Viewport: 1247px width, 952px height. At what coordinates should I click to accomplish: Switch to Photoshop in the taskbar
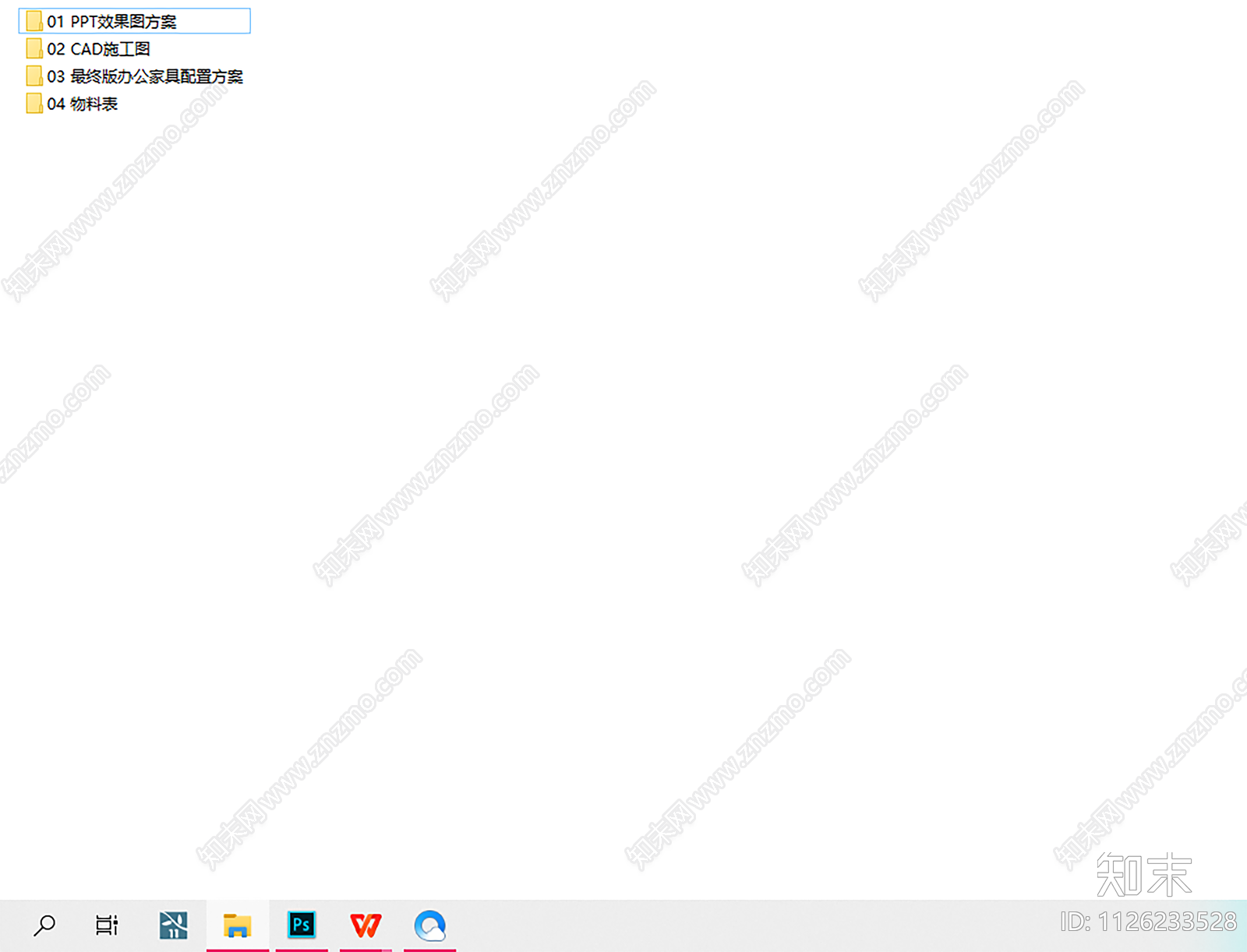click(302, 925)
